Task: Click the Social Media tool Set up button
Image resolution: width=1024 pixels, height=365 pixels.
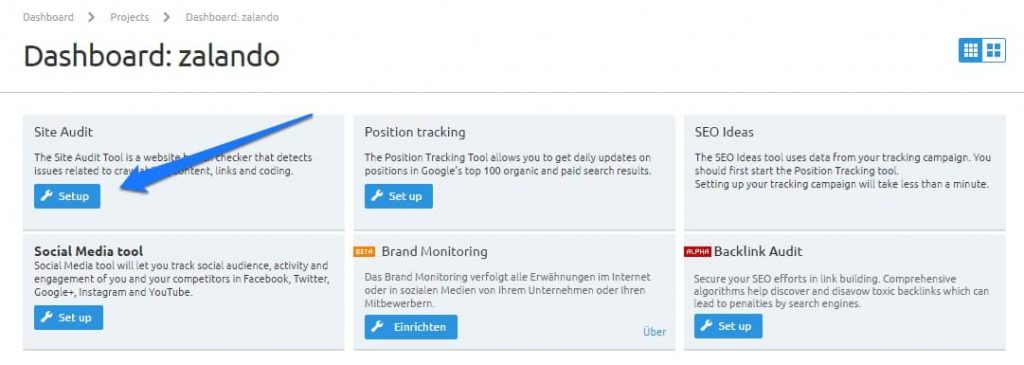Action: pos(69,318)
